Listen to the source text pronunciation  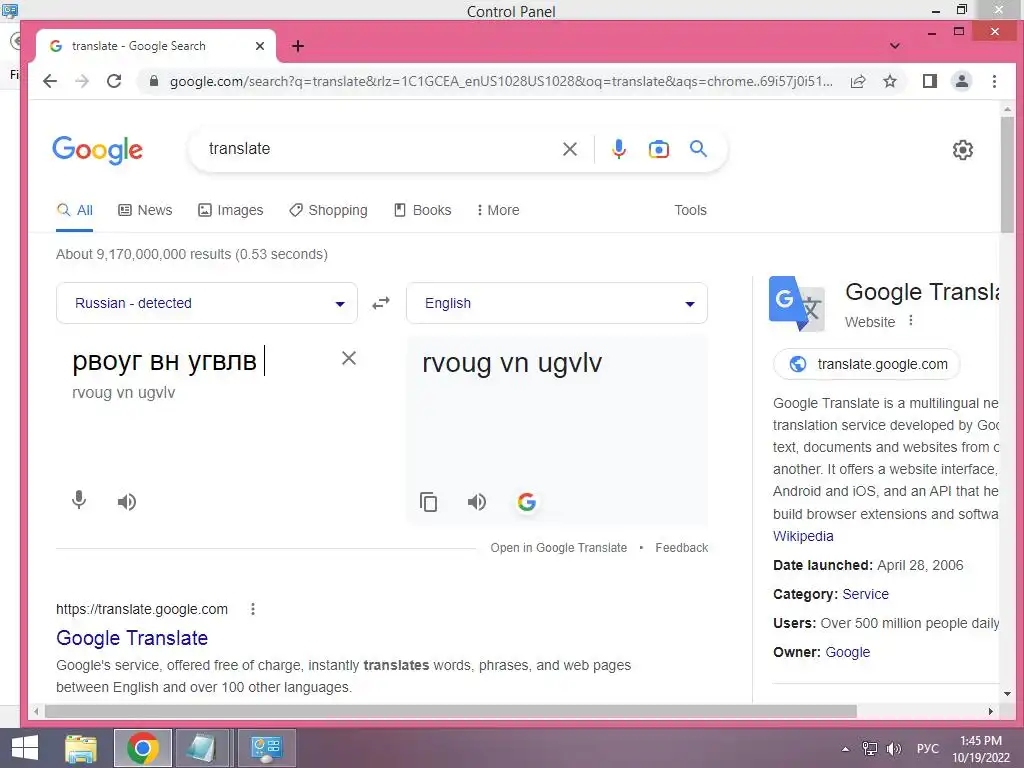click(x=127, y=502)
